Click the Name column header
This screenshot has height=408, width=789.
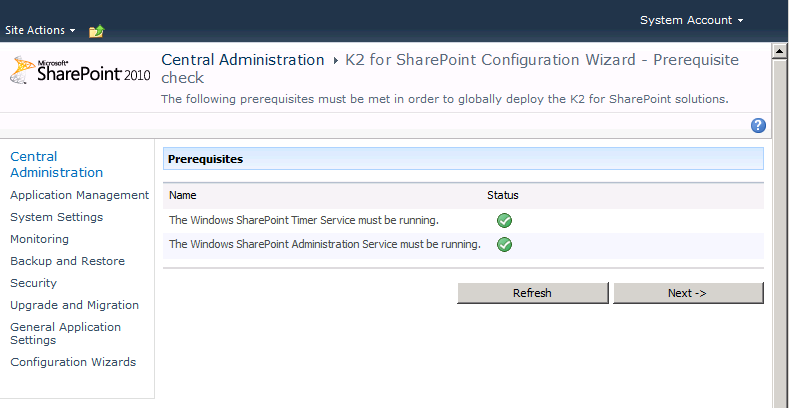pyautogui.click(x=183, y=195)
